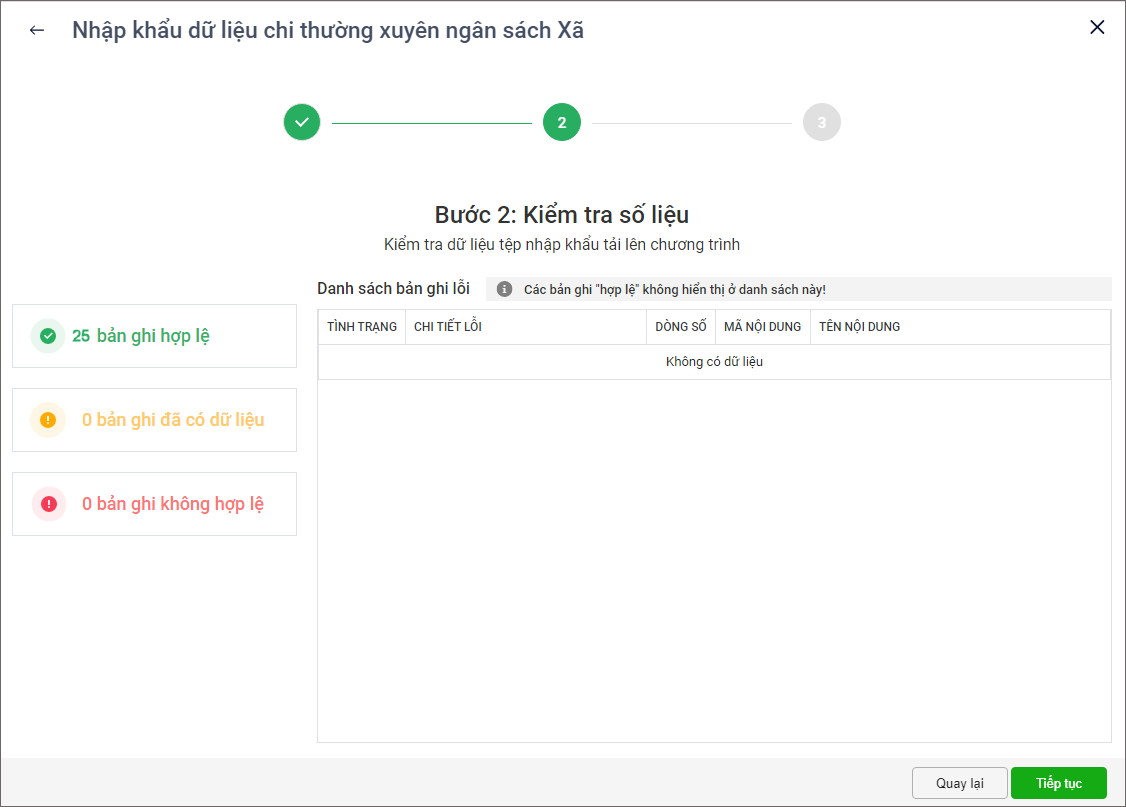Image resolution: width=1126 pixels, height=807 pixels.
Task: Click the back arrow beside the title
Action: [x=37, y=30]
